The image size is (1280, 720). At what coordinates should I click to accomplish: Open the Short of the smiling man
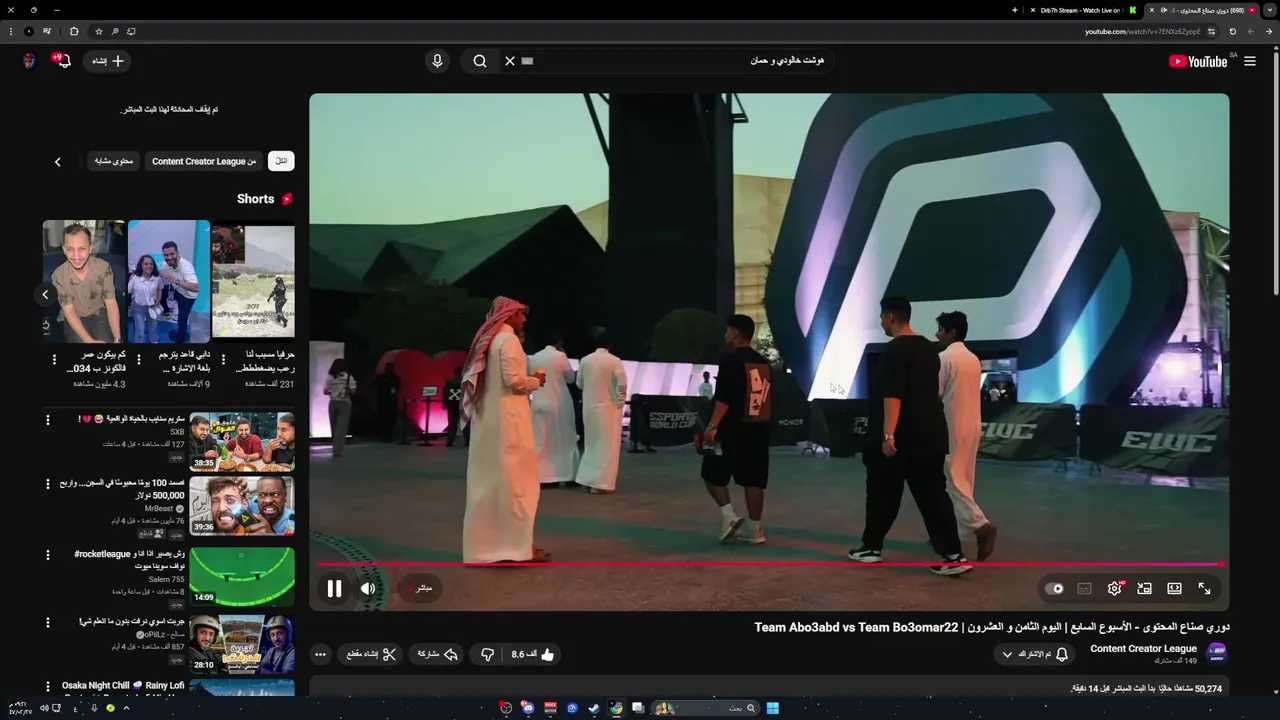(84, 280)
